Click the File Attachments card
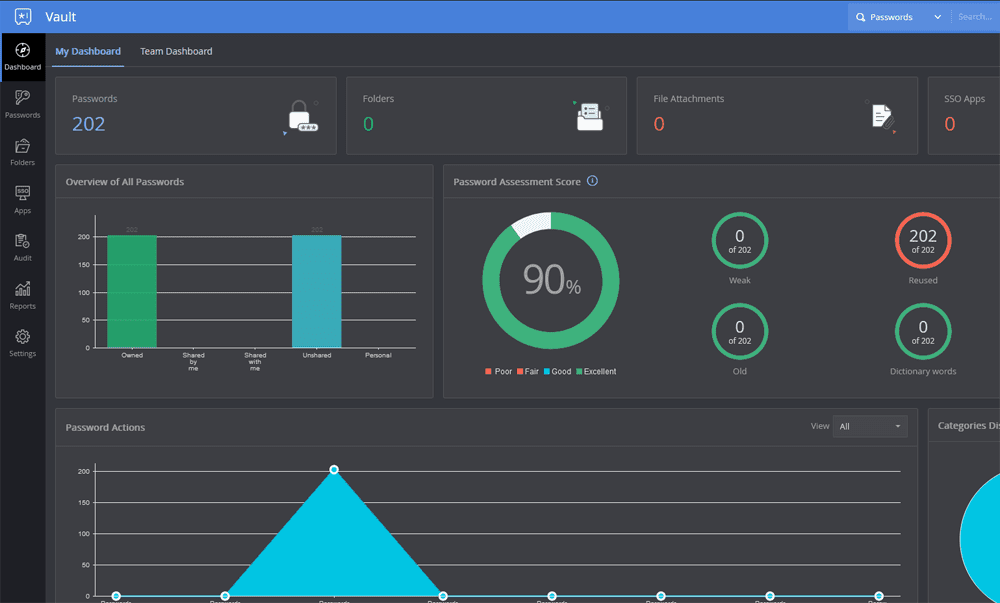The height and width of the screenshot is (603, 1000). pos(777,115)
